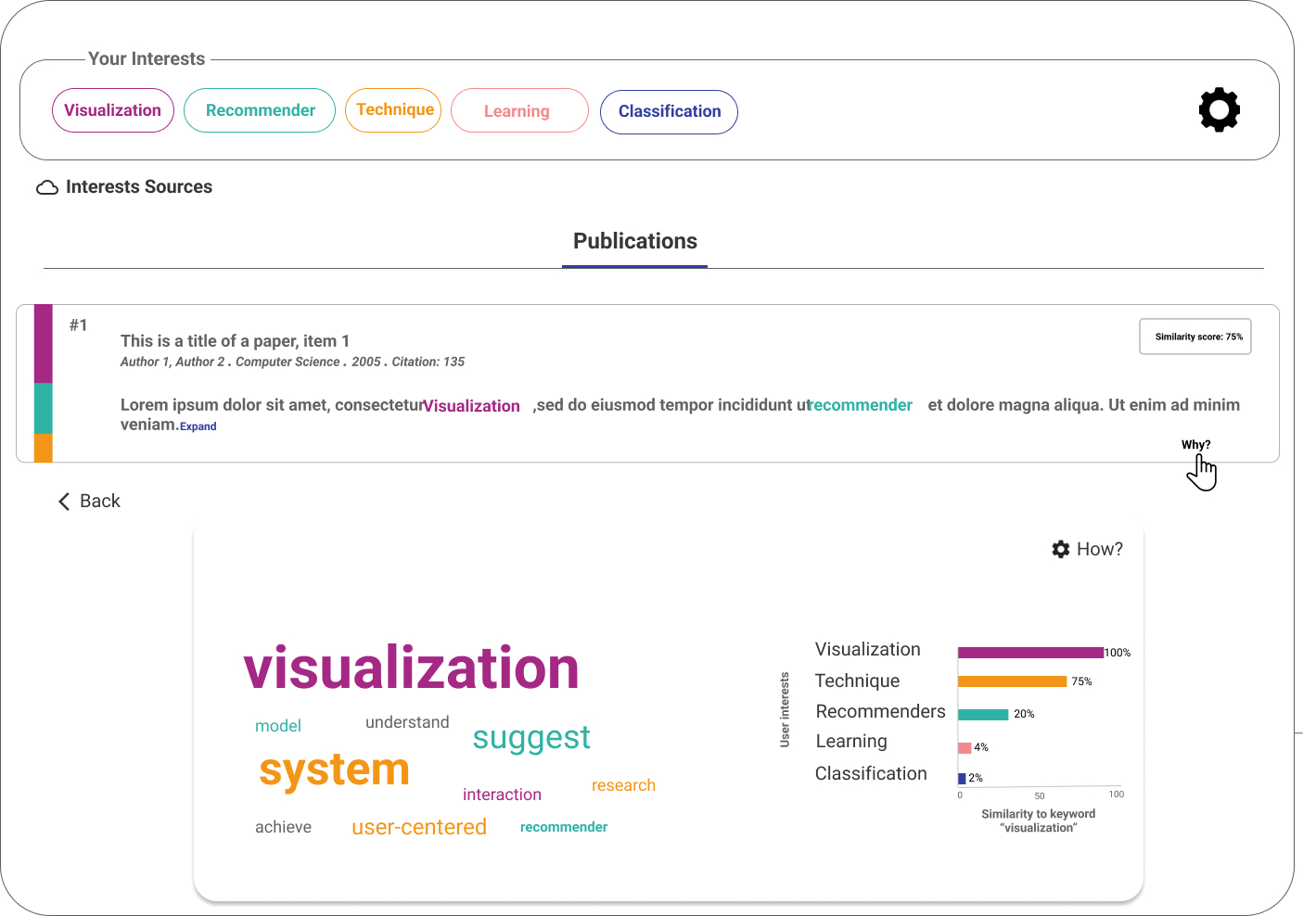Select the word "system" in word cloud
This screenshot has width=1316, height=916.
click(334, 770)
